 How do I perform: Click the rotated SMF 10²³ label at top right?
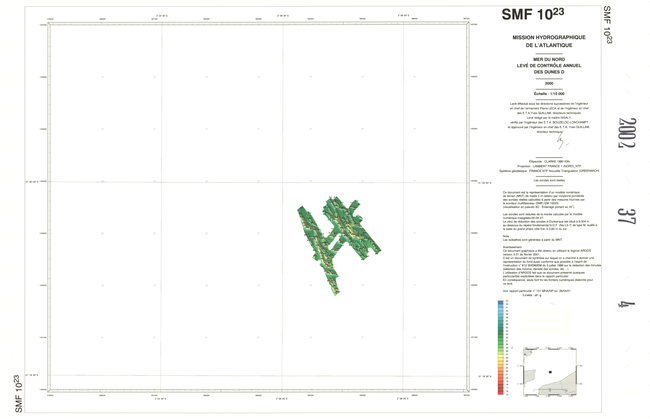tap(606, 23)
